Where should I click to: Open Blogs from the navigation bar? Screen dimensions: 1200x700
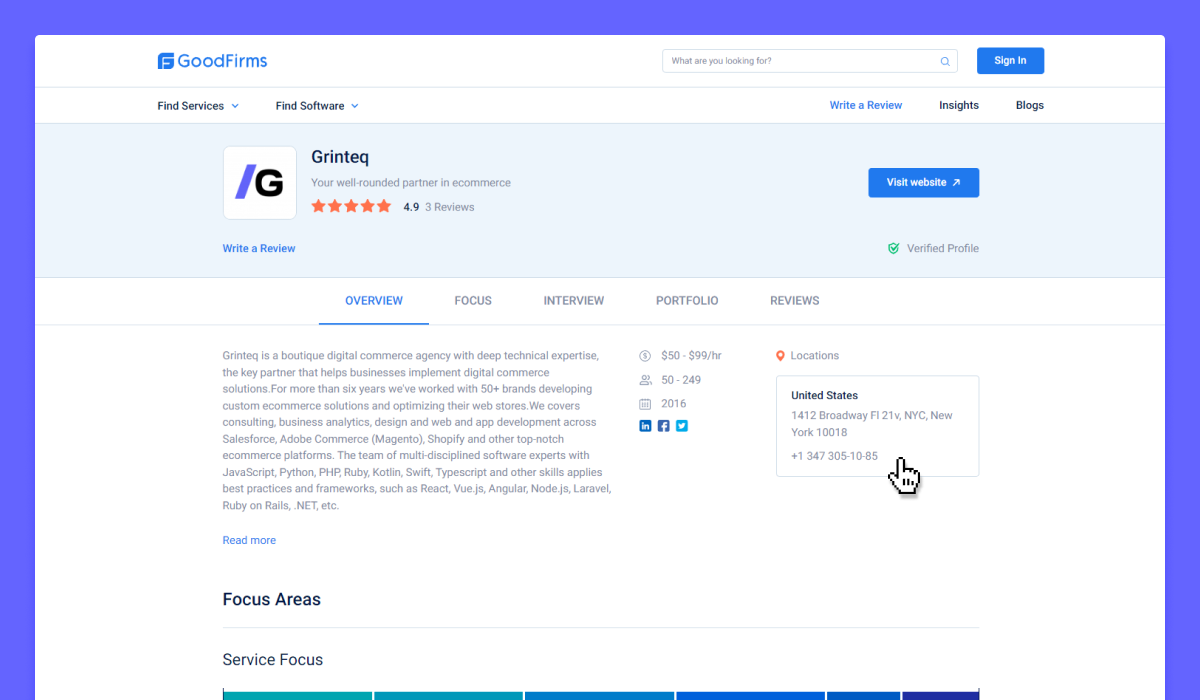click(x=1030, y=105)
